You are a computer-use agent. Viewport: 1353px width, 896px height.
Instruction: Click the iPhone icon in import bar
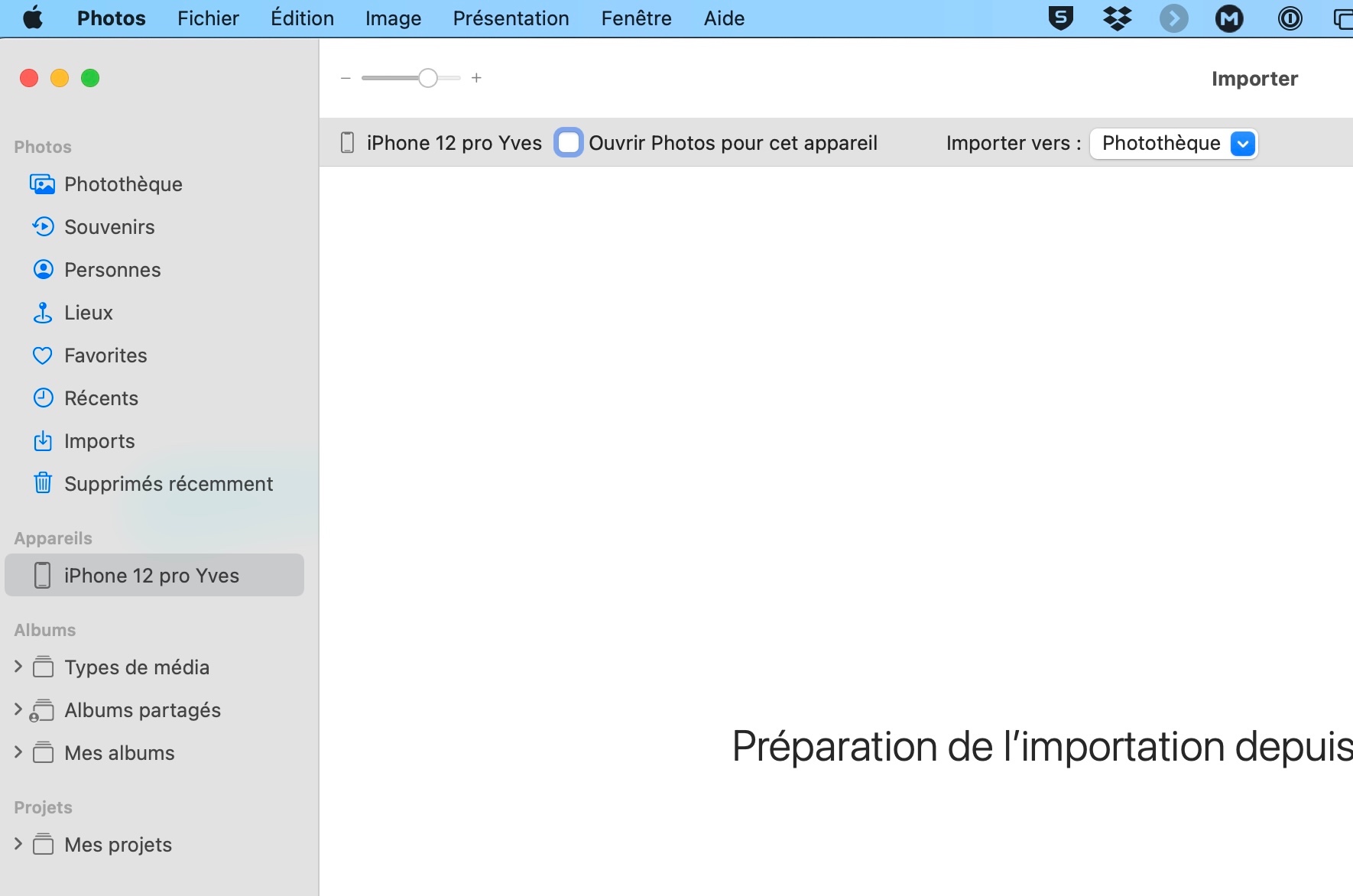pyautogui.click(x=347, y=143)
